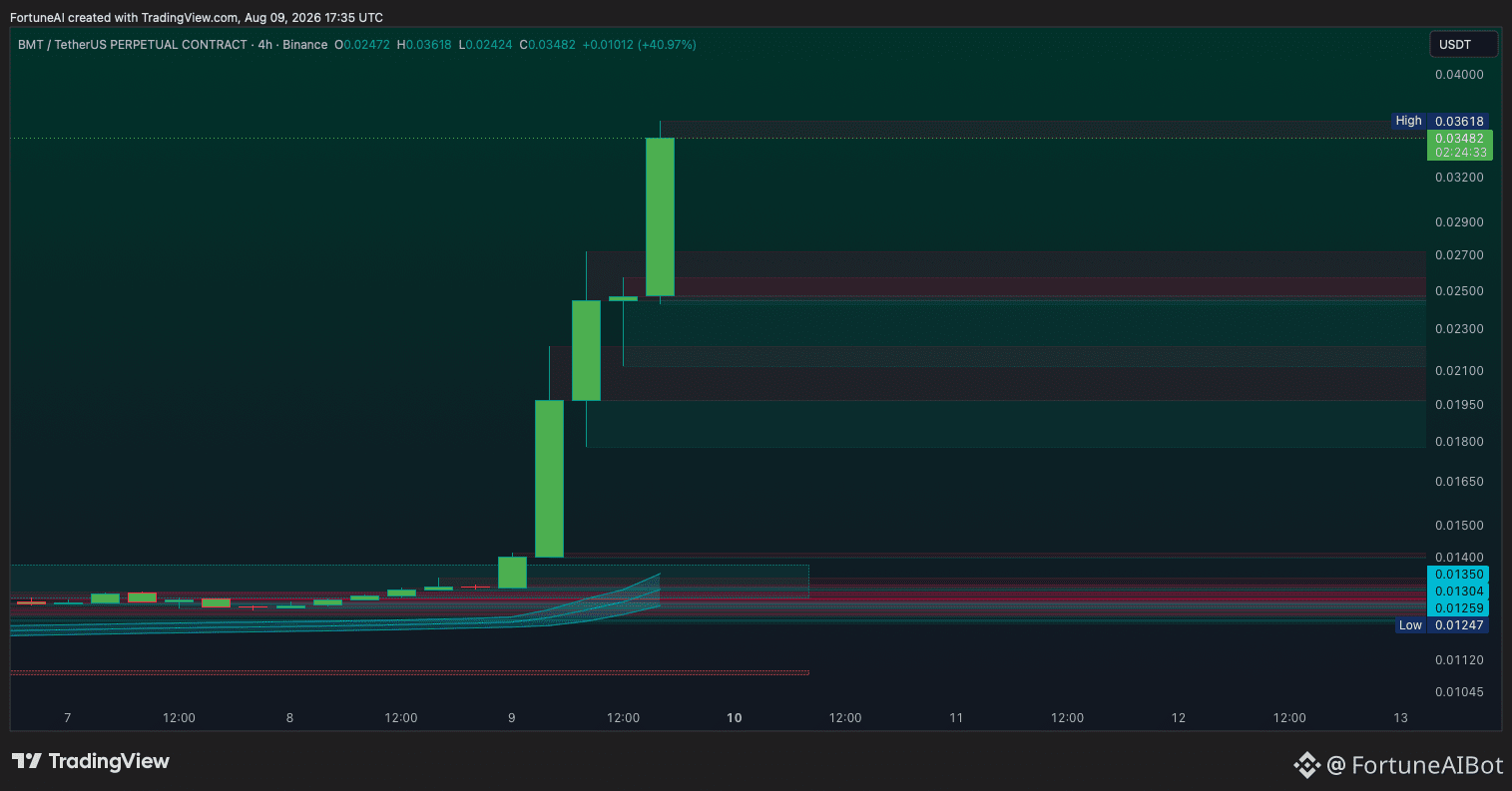Screen dimensions: 1512x791
Task: Click the 0.02300 price axis label
Action: [x=1459, y=329]
